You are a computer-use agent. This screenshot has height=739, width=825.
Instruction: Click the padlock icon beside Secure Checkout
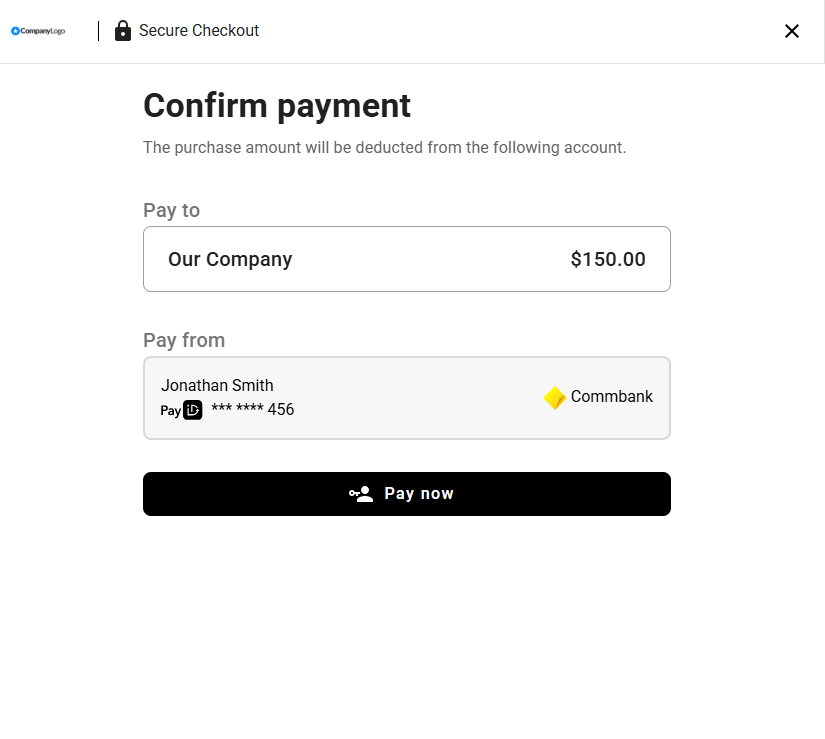coord(123,31)
